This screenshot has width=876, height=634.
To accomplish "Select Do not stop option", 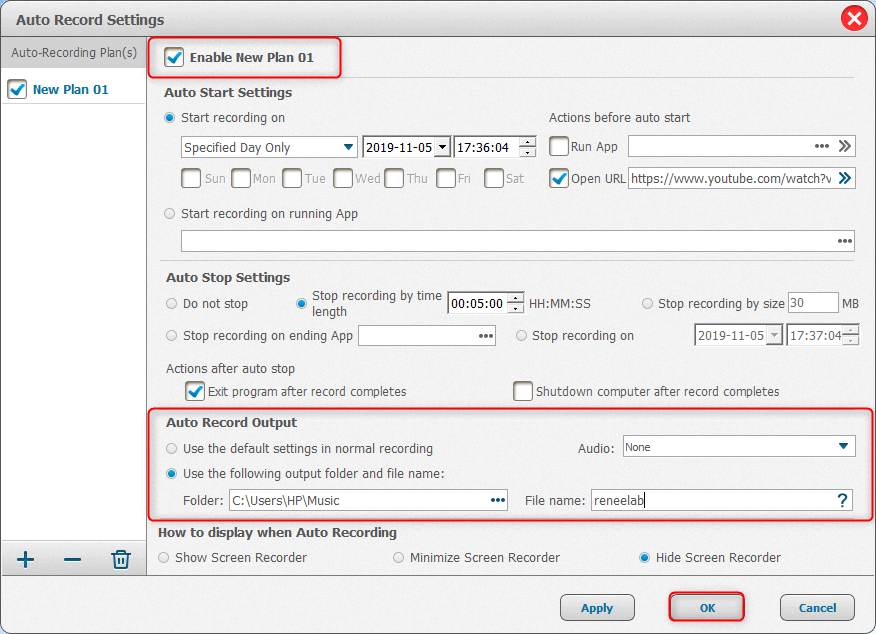I will pyautogui.click(x=172, y=304).
